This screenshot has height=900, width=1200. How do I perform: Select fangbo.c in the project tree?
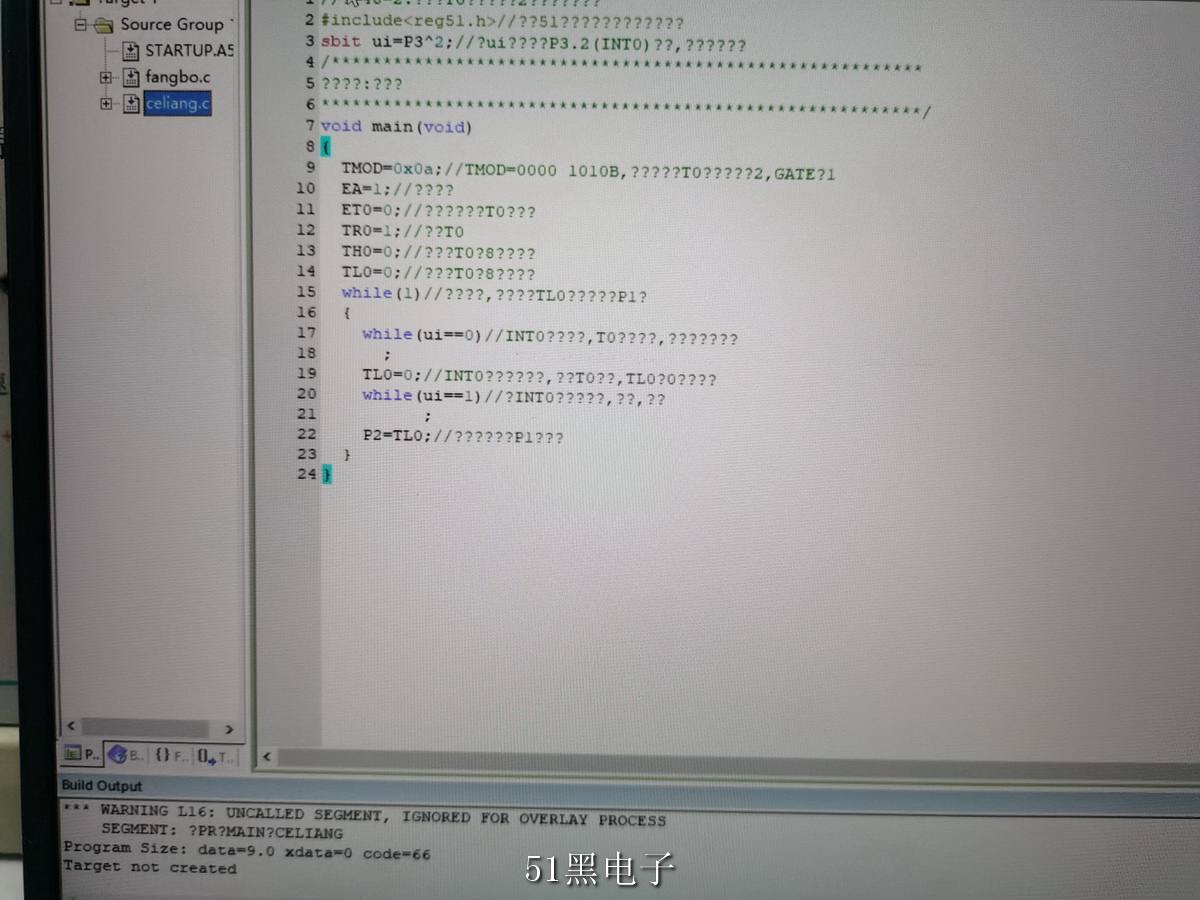pyautogui.click(x=178, y=77)
